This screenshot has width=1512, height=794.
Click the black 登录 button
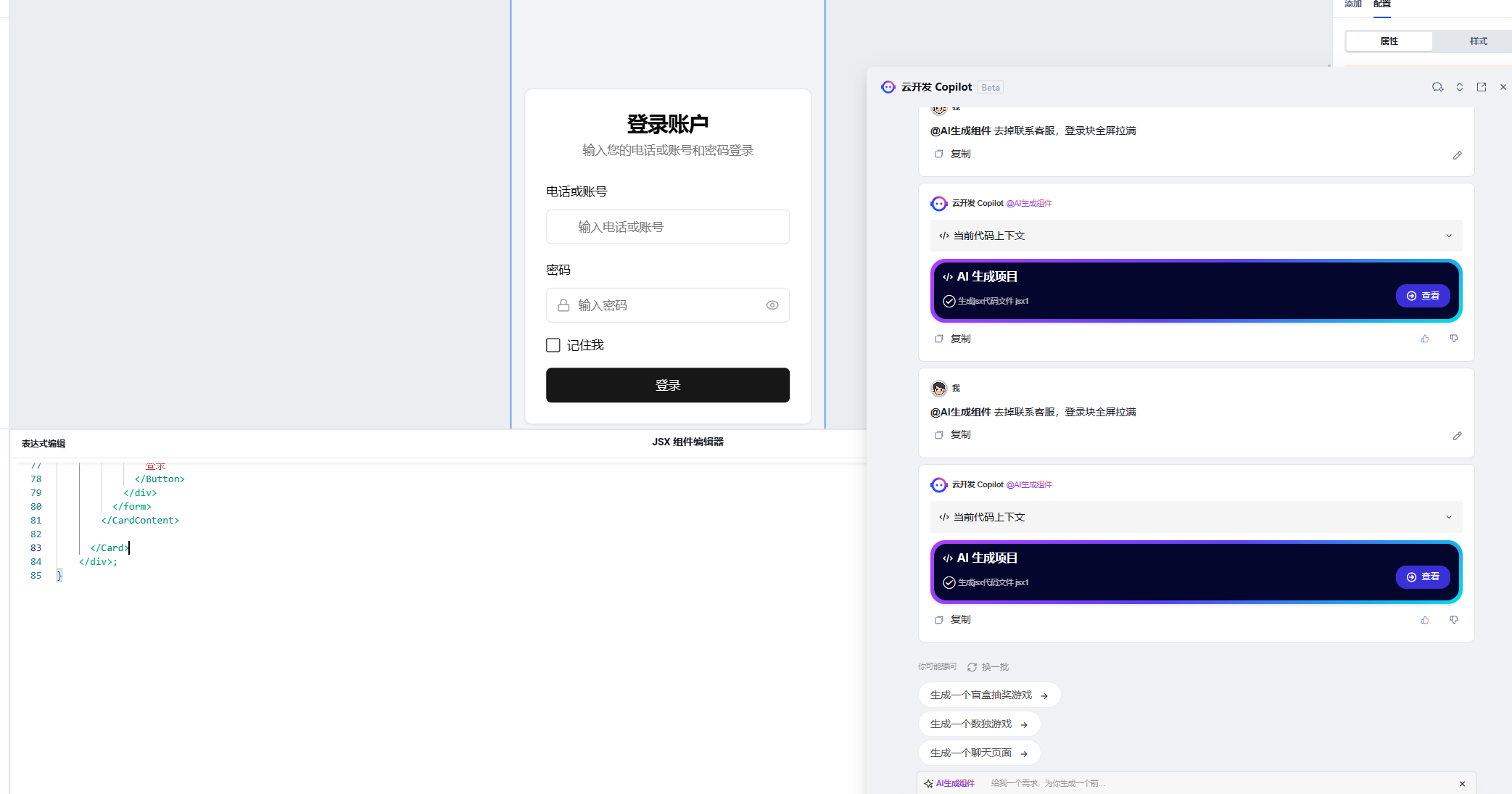pos(667,385)
